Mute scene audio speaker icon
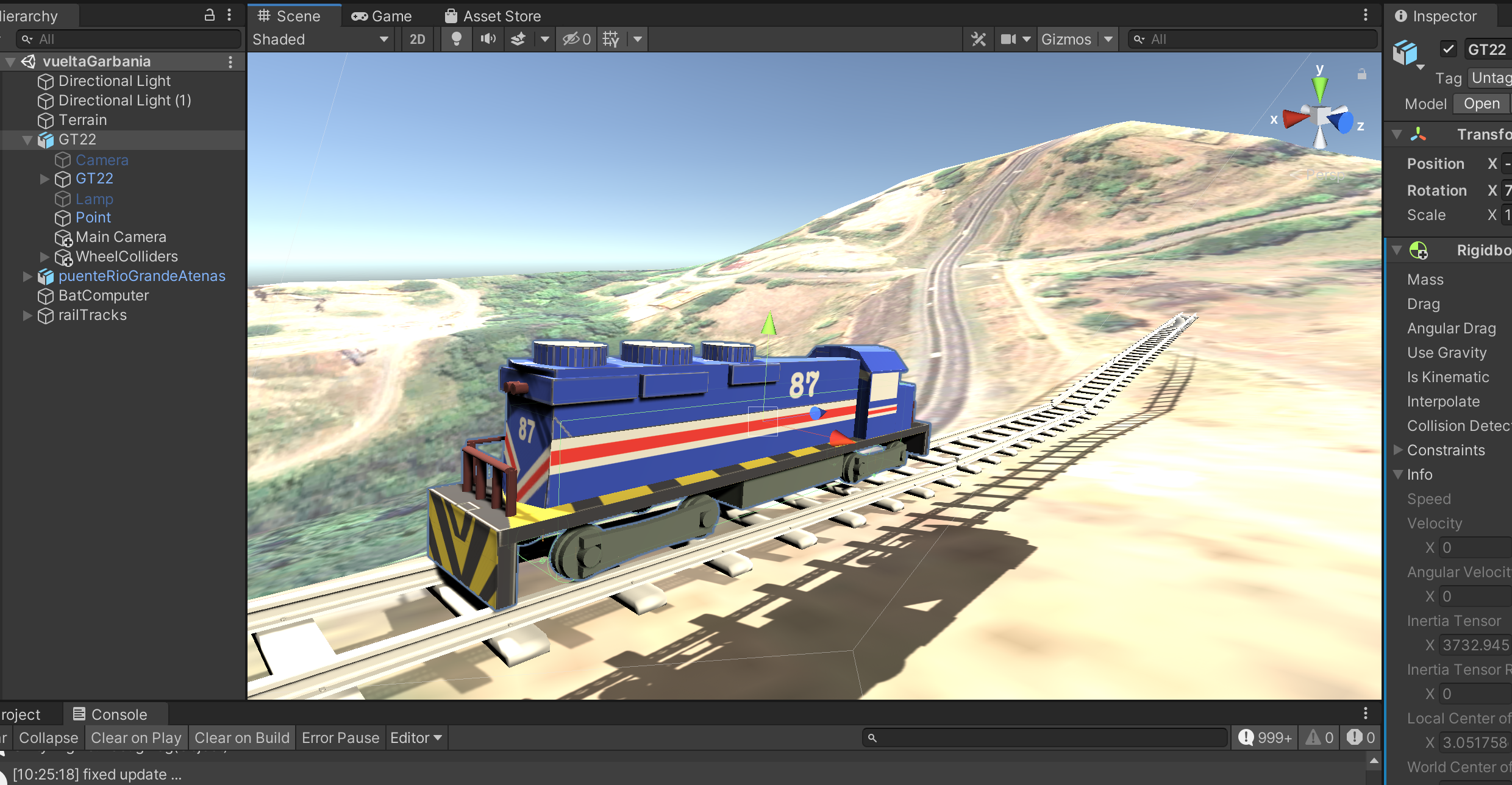 tap(488, 39)
